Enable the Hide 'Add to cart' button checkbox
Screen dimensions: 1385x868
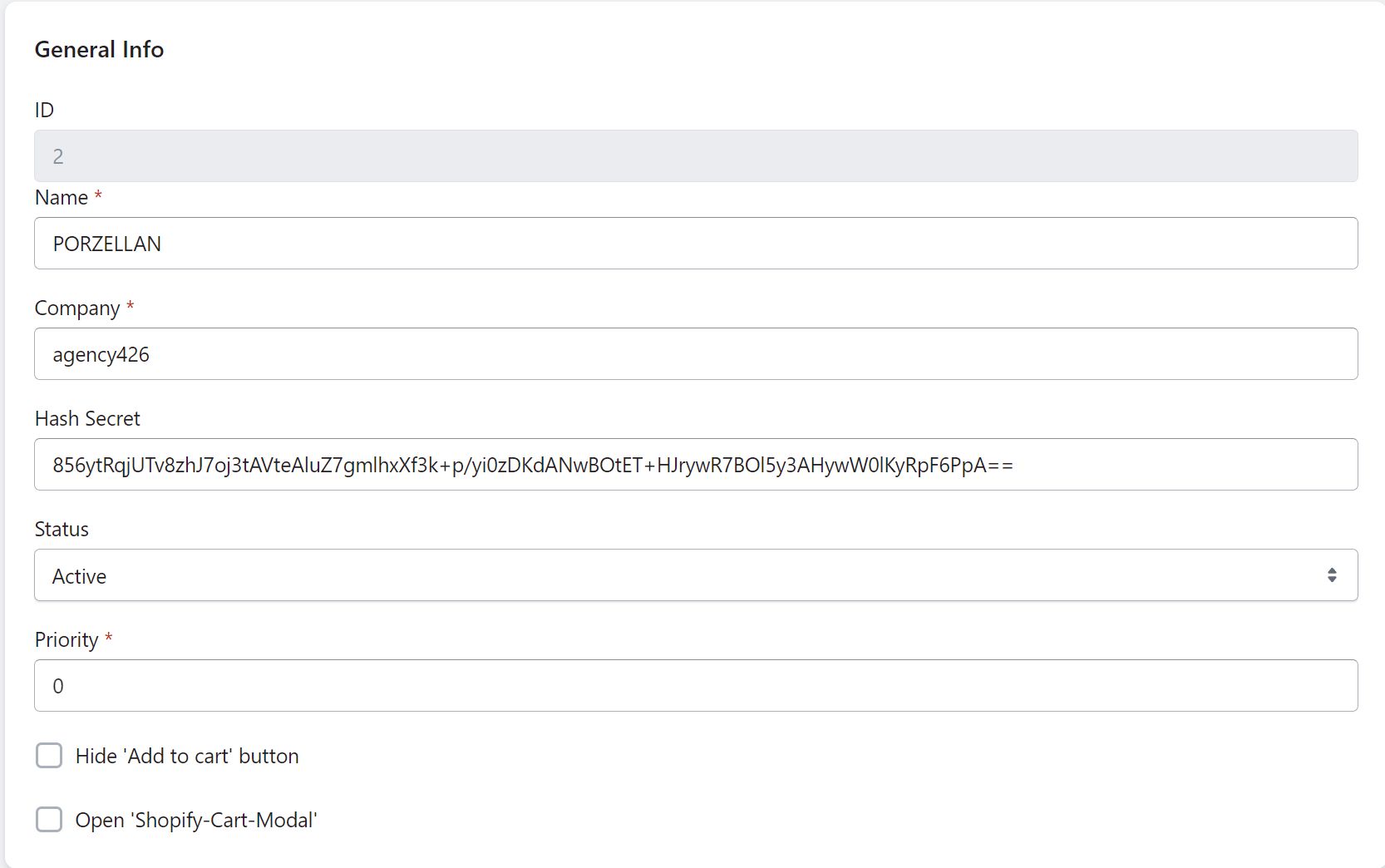pyautogui.click(x=49, y=756)
